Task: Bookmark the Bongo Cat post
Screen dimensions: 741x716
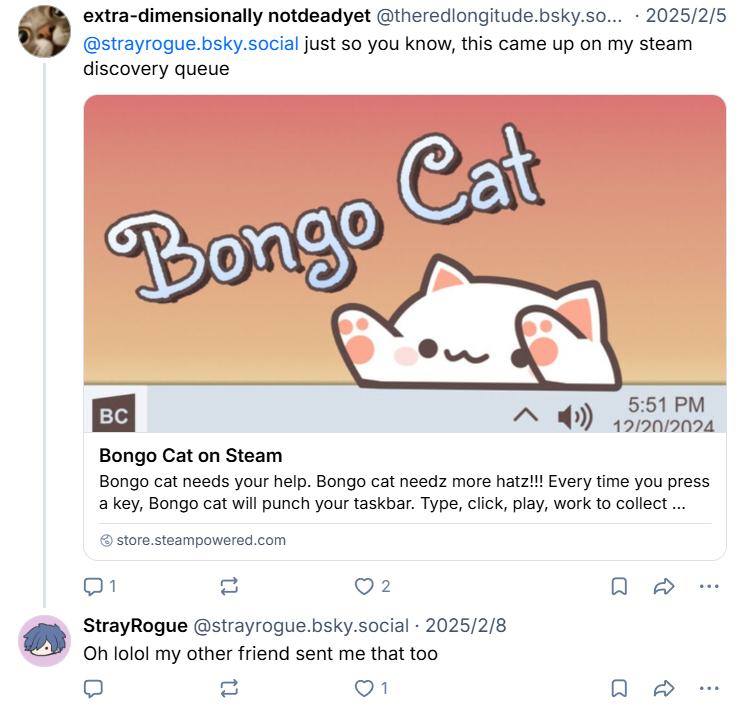Action: (619, 587)
